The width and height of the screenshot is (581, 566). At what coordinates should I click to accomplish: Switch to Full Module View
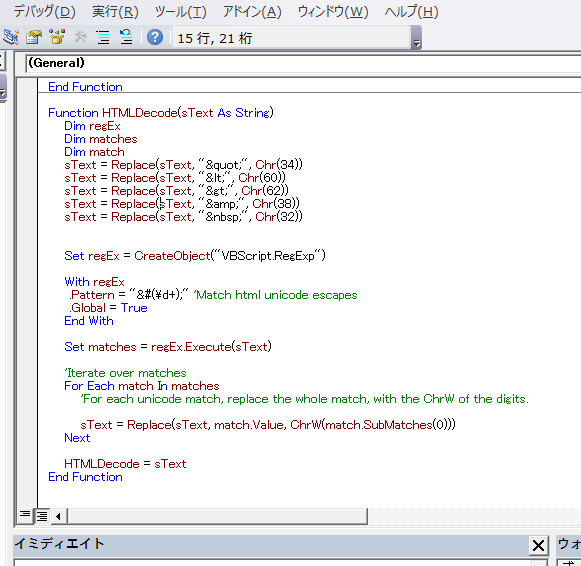click(x=42, y=516)
